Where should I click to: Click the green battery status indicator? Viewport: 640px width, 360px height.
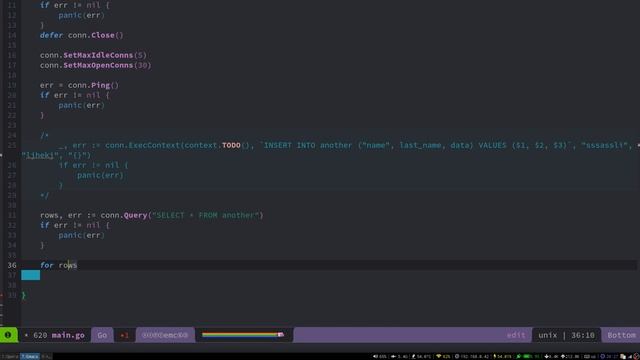pyautogui.click(x=528, y=356)
